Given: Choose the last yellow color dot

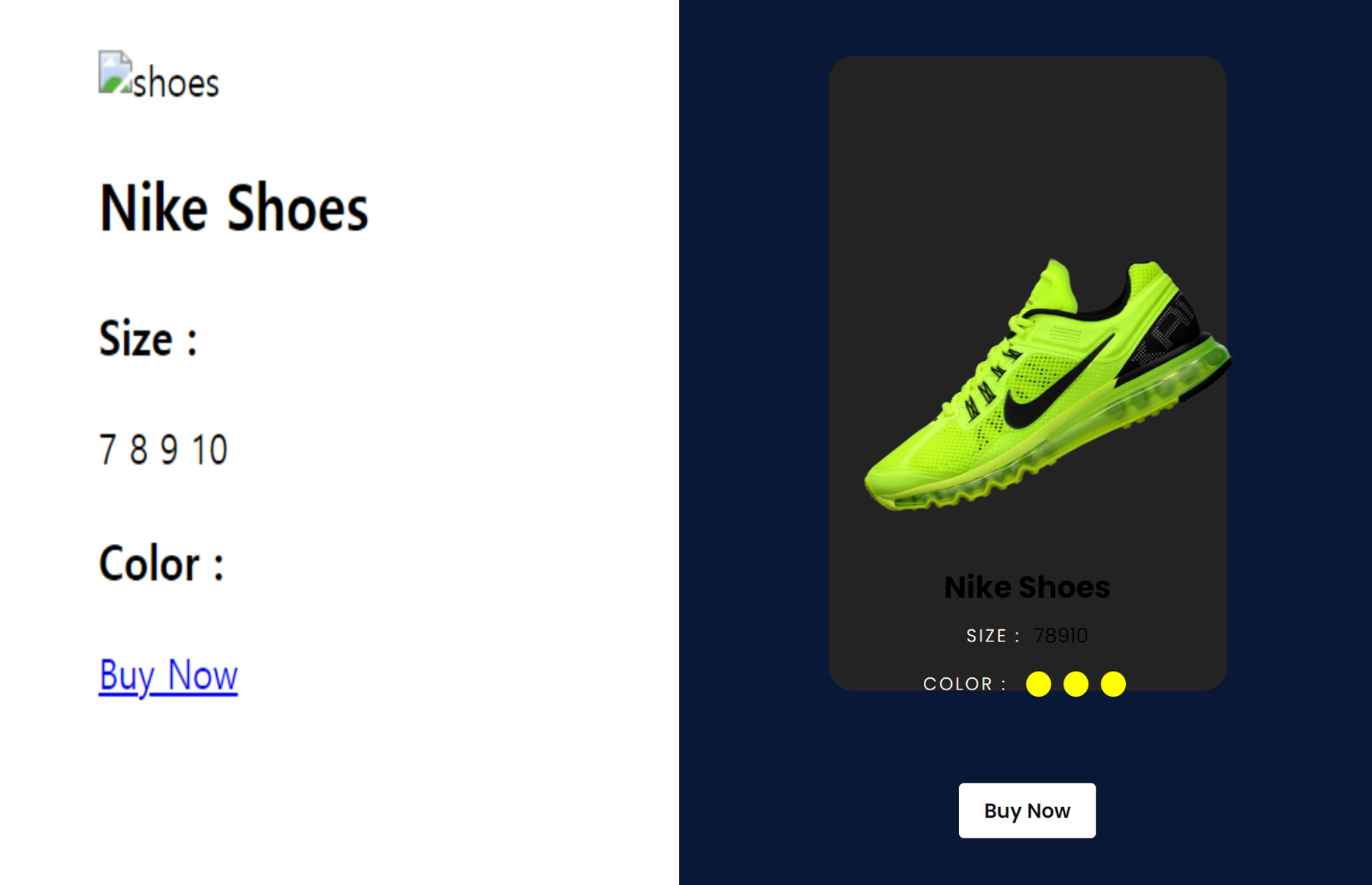Looking at the screenshot, I should pos(1113,684).
